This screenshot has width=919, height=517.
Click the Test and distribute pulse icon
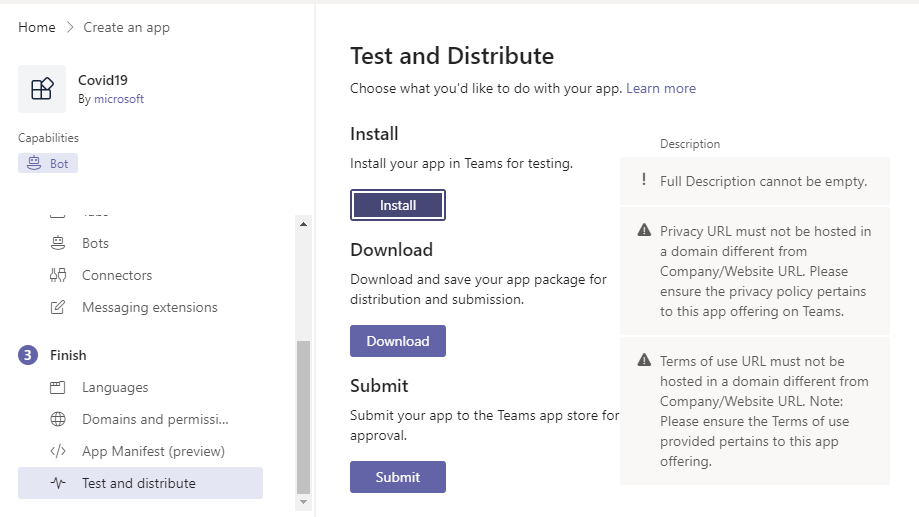pos(58,483)
